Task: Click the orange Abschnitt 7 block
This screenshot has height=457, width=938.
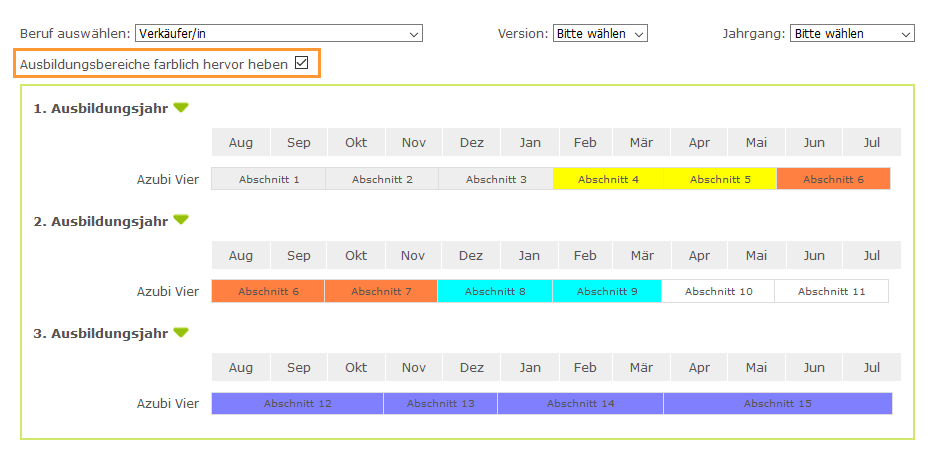Action: pos(381,292)
